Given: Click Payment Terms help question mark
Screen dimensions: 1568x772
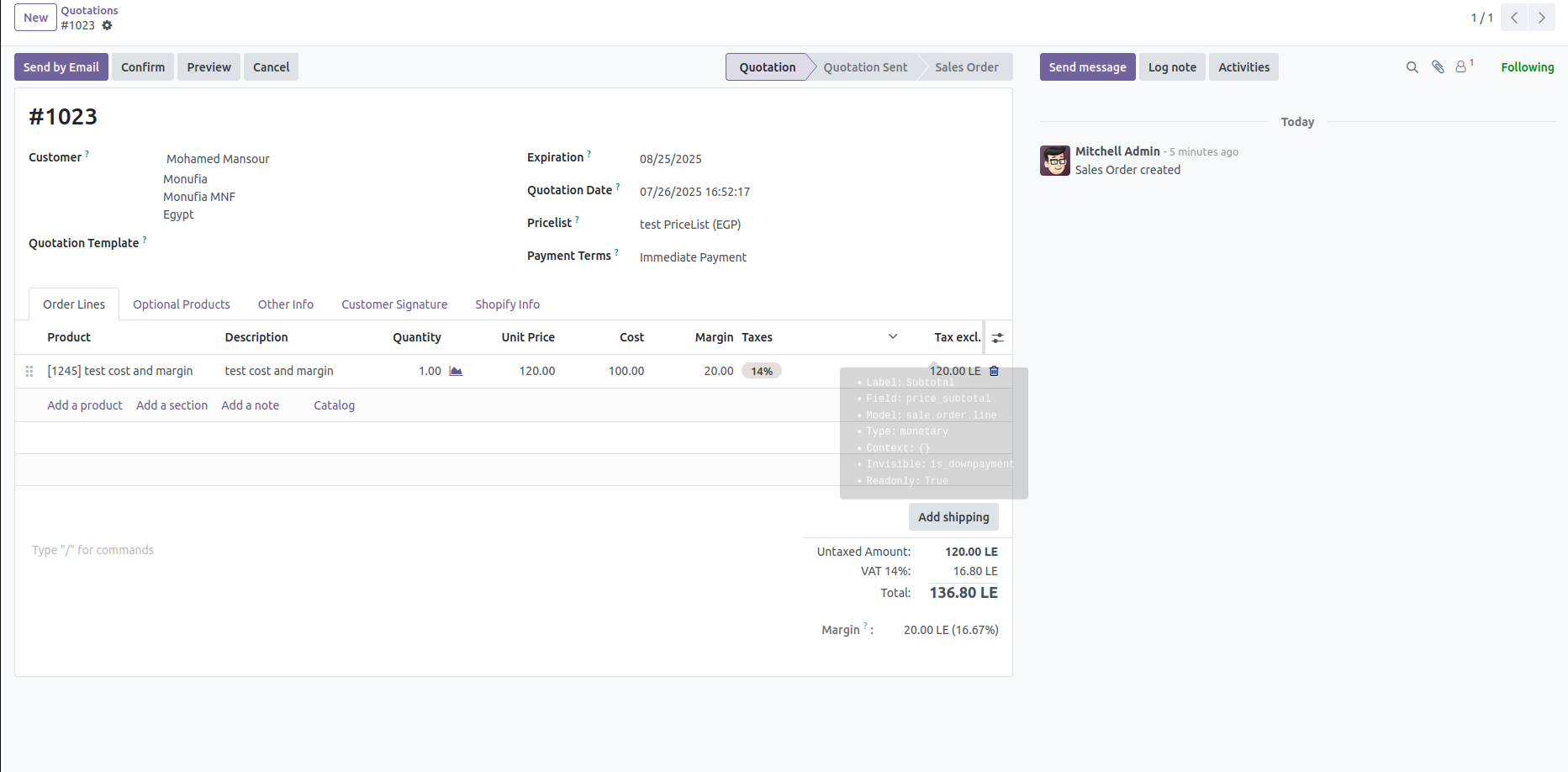Looking at the screenshot, I should point(616,251).
